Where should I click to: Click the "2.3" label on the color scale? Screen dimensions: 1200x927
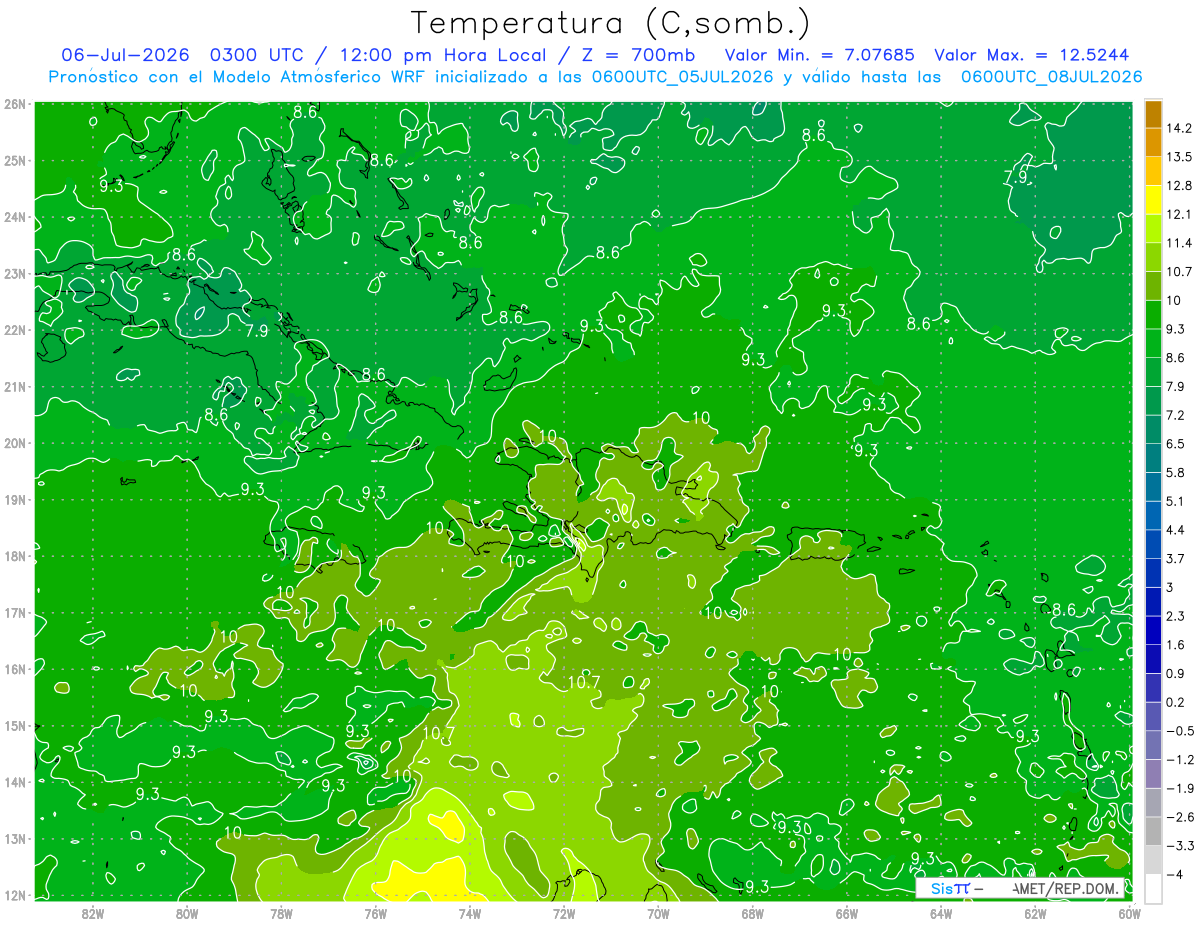(x=1176, y=616)
